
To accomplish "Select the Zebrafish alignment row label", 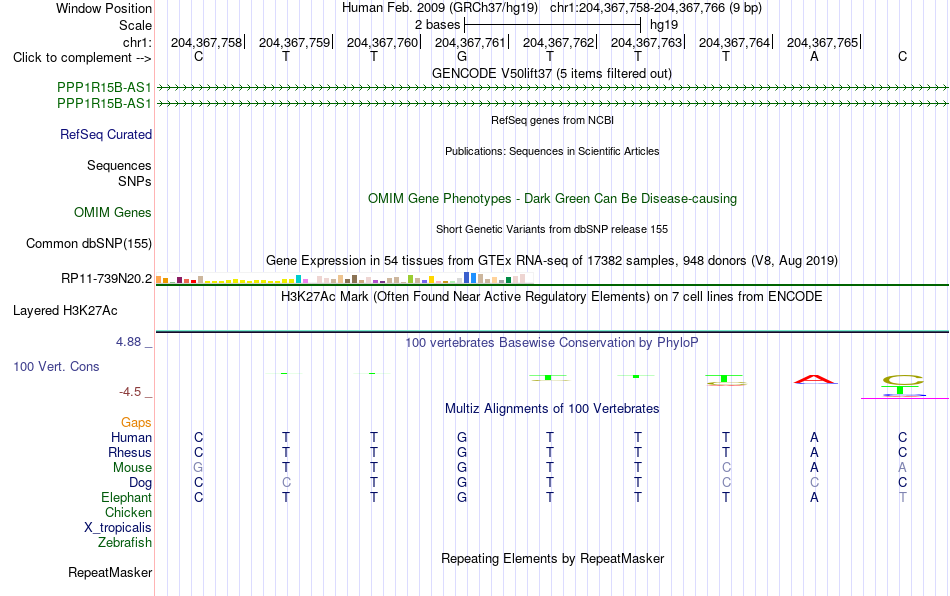I will coord(125,542).
